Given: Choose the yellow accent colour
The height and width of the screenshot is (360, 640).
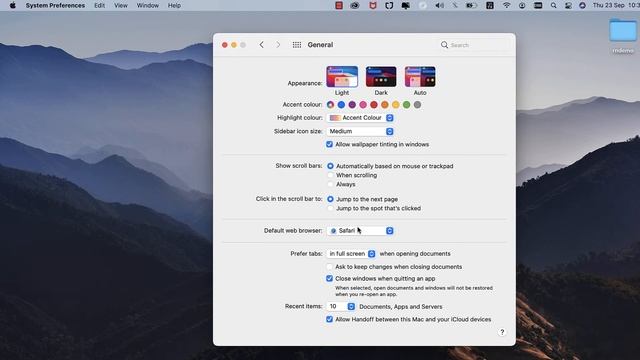Looking at the screenshot, I should 396,105.
